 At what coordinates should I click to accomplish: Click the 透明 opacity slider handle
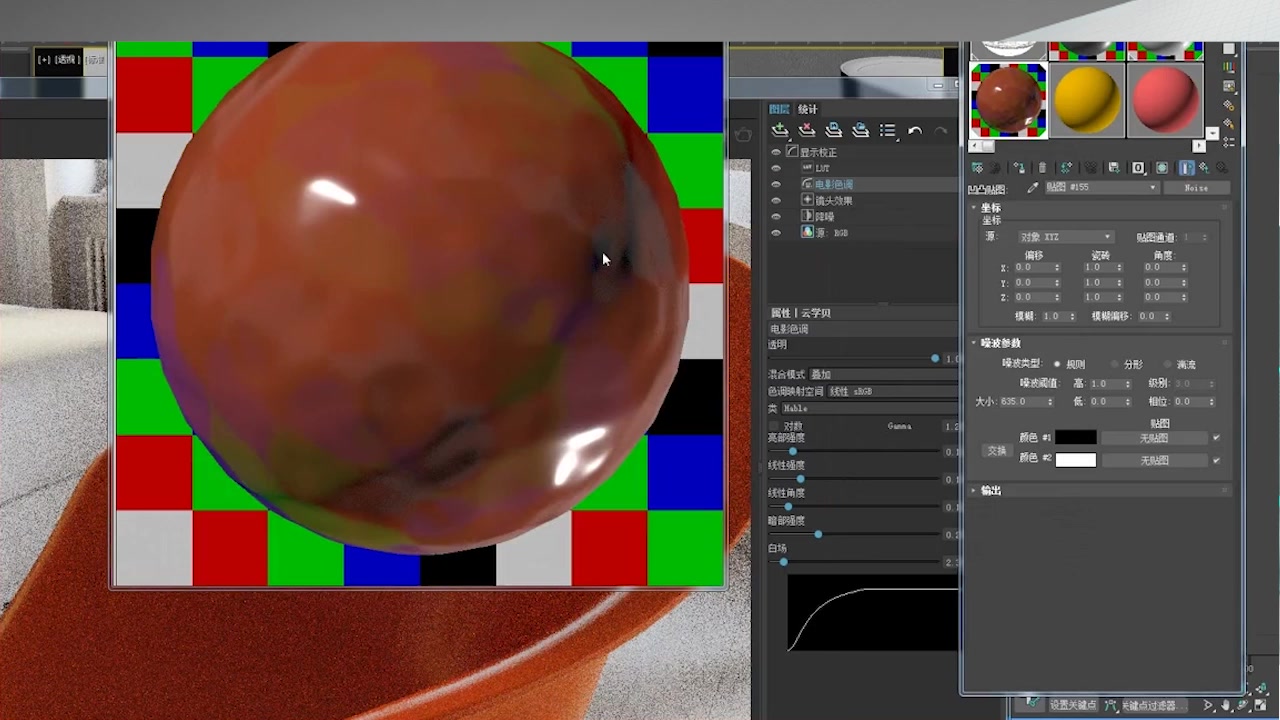pyautogui.click(x=935, y=358)
